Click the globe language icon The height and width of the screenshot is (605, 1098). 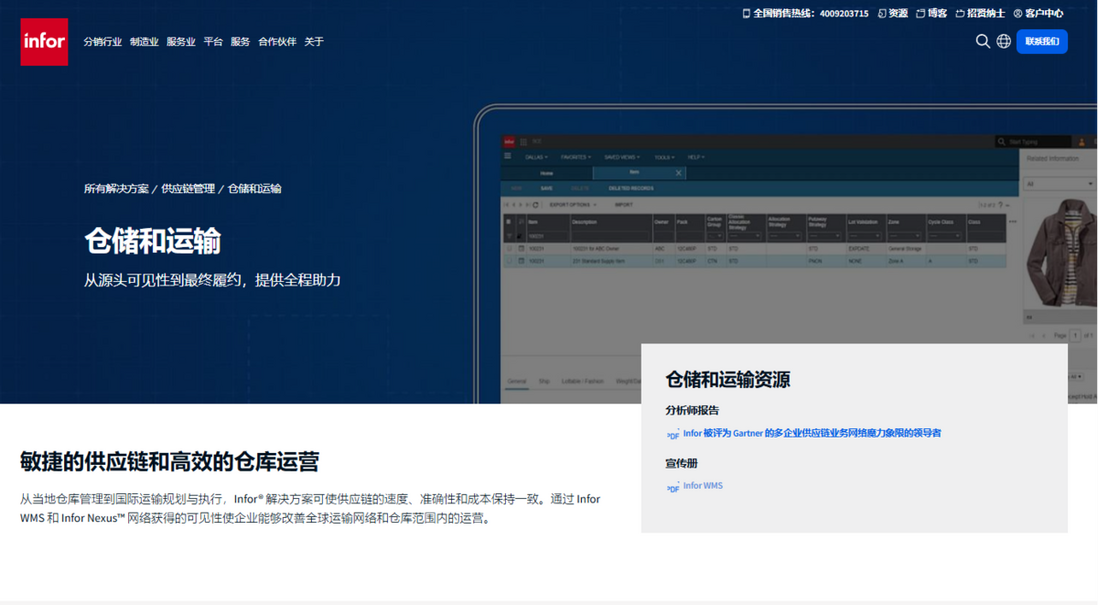[x=1003, y=41]
